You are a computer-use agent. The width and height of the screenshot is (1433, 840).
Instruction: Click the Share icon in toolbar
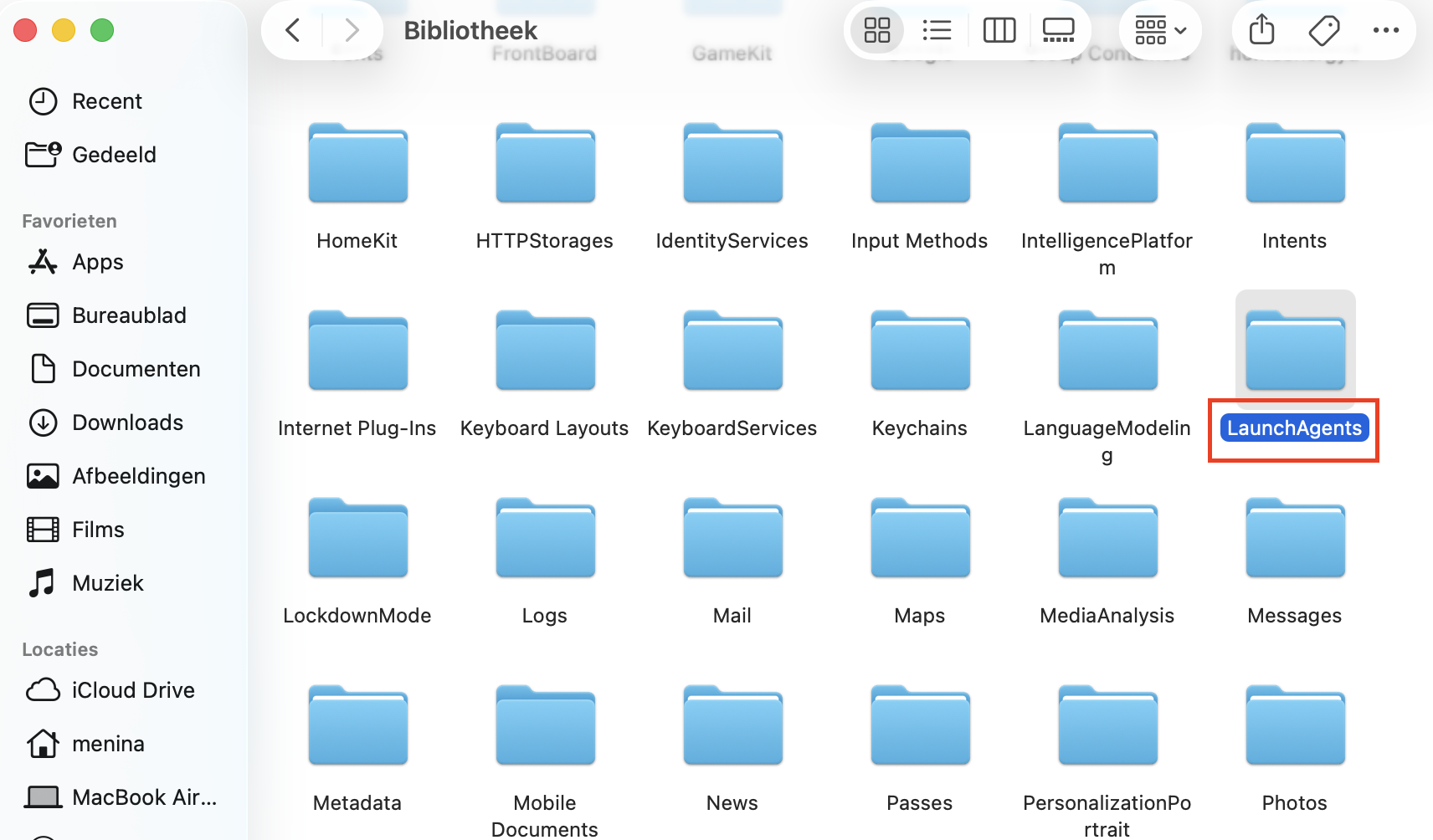1261,31
